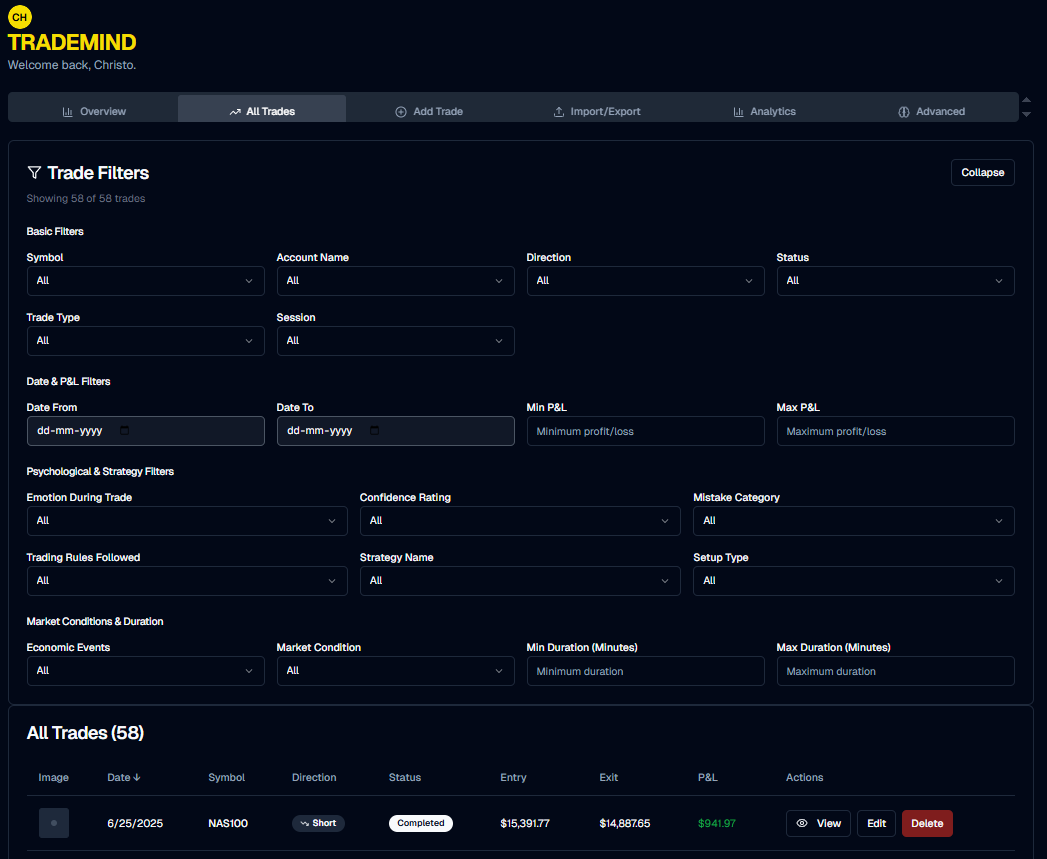Open the Market Condition dropdown
This screenshot has width=1047, height=859.
pos(396,671)
